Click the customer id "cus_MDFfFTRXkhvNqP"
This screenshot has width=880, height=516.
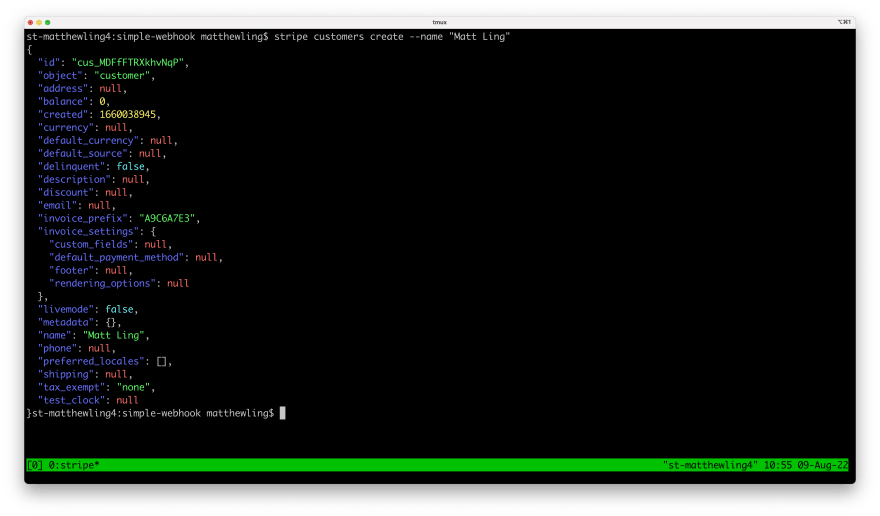pos(128,62)
